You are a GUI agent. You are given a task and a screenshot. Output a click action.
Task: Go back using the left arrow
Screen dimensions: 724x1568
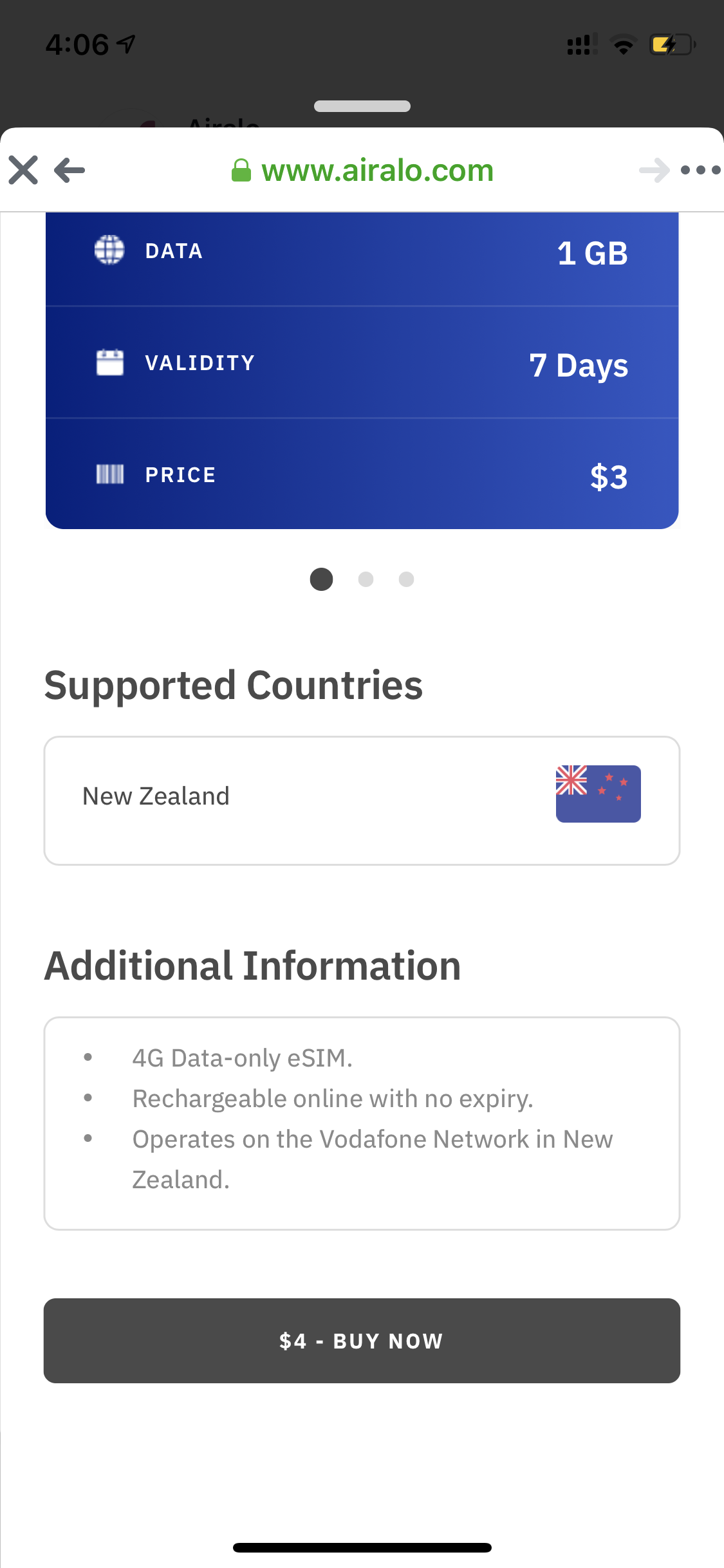point(70,171)
